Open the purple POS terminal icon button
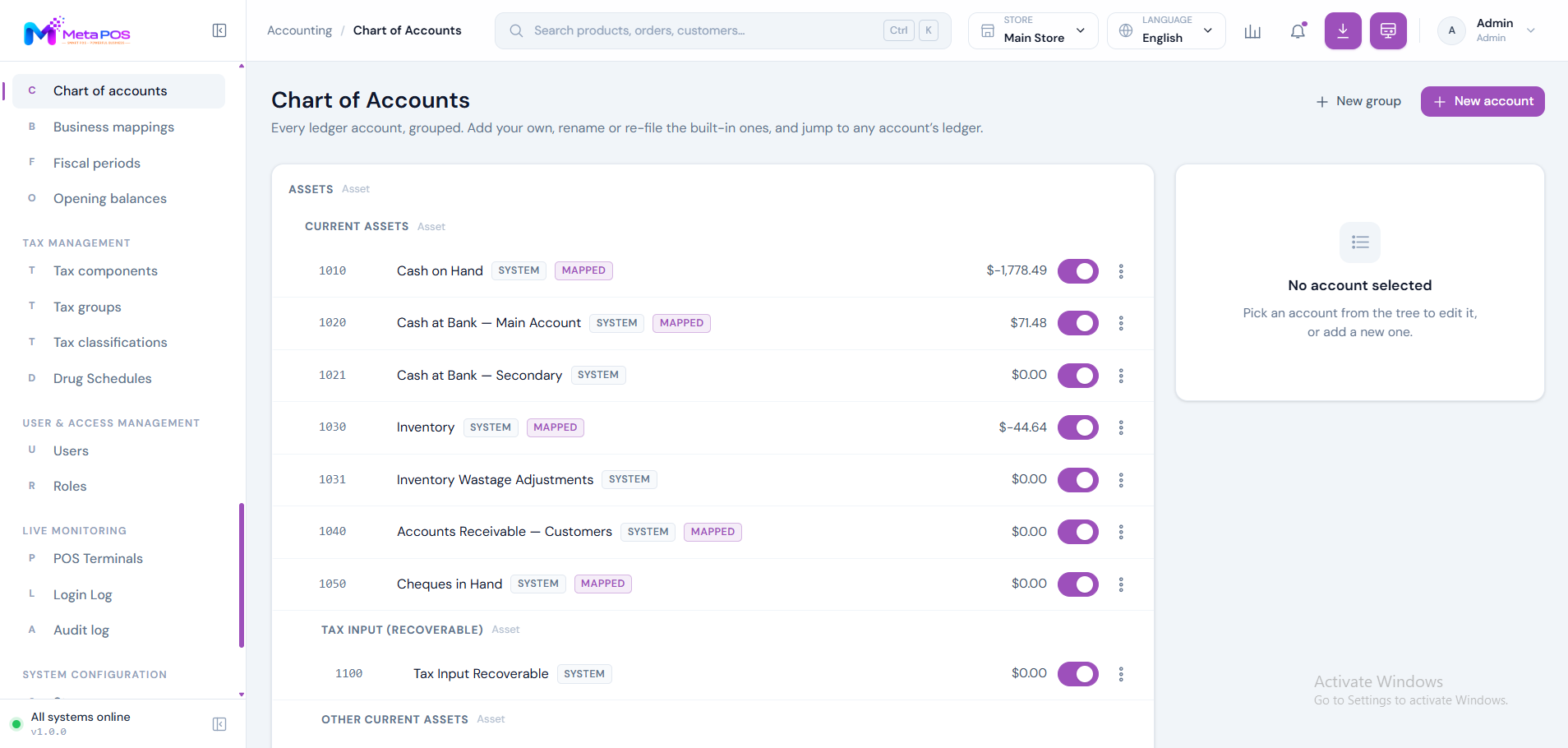 tap(1388, 31)
